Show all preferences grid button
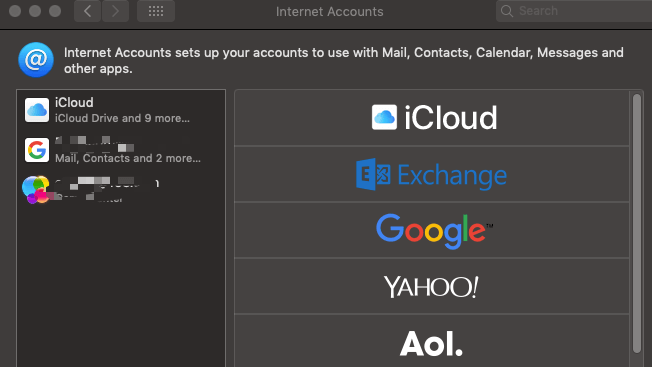652x367 pixels. click(x=156, y=11)
